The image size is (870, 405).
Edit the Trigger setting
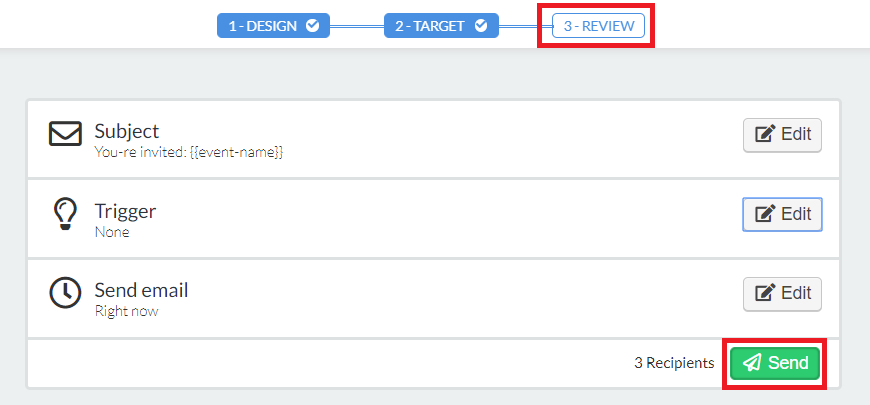pos(782,214)
